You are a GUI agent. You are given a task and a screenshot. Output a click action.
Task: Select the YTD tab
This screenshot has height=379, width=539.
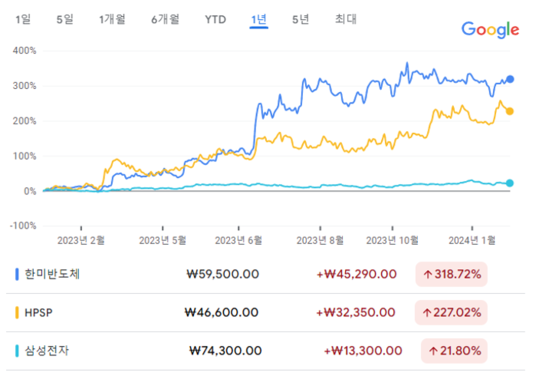click(216, 20)
